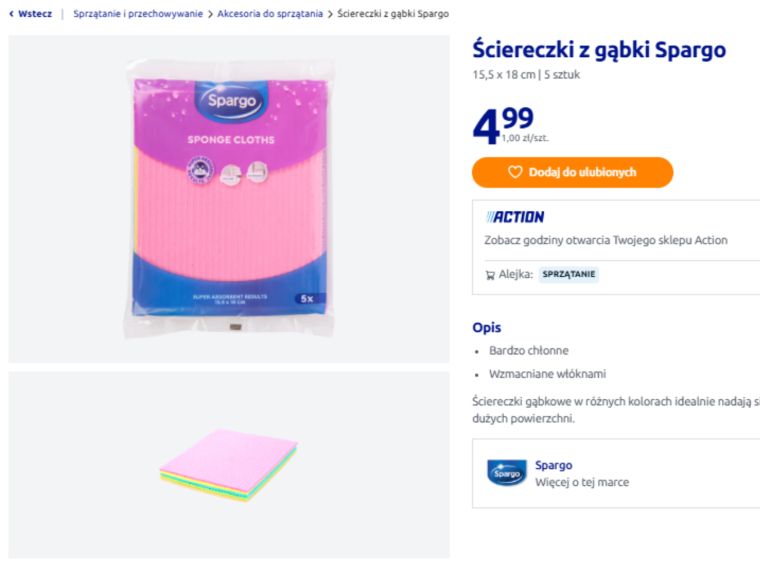
Task: Open the Sprzątanie i przechowywanie breadcrumb
Action: click(137, 14)
